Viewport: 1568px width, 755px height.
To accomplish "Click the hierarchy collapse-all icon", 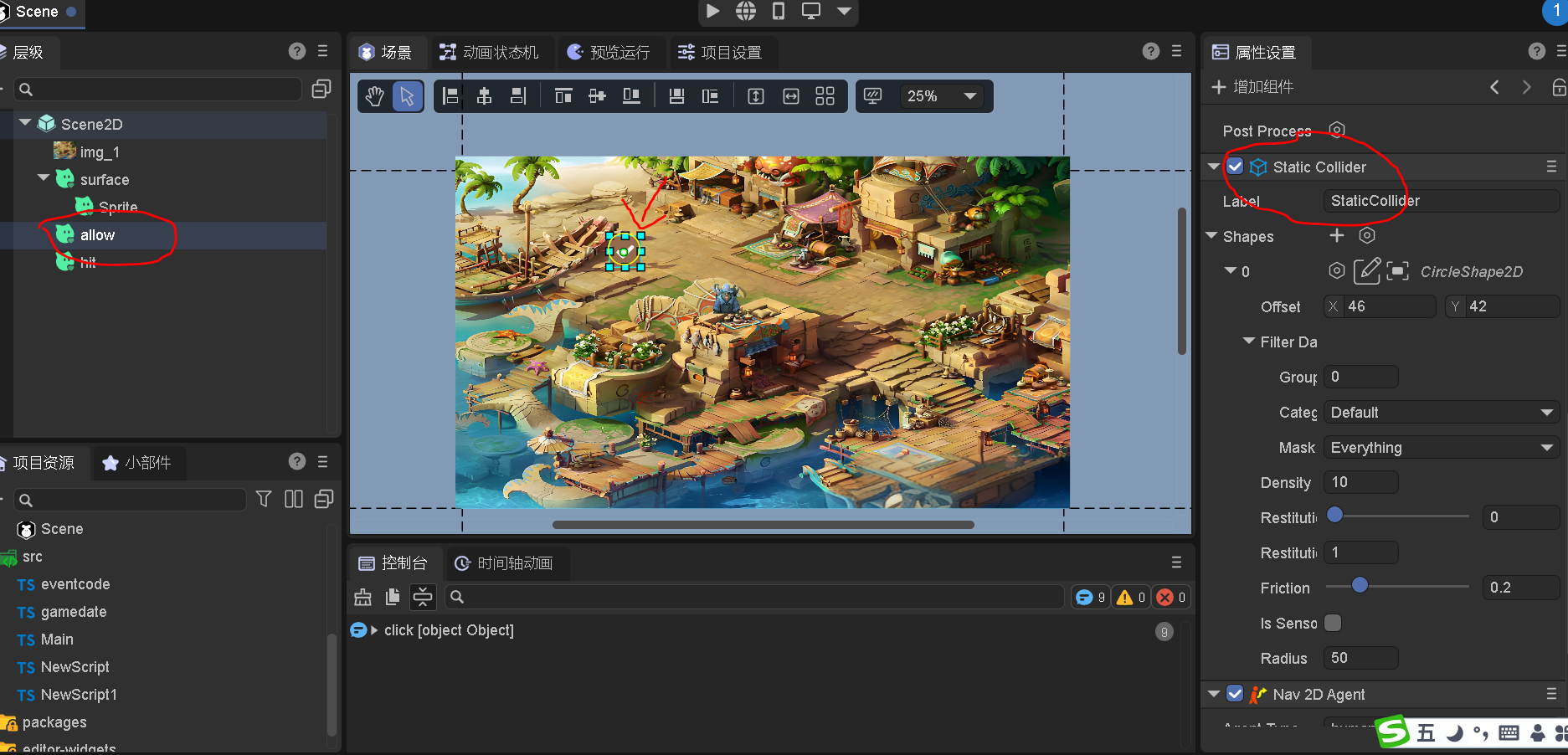I will 321,89.
